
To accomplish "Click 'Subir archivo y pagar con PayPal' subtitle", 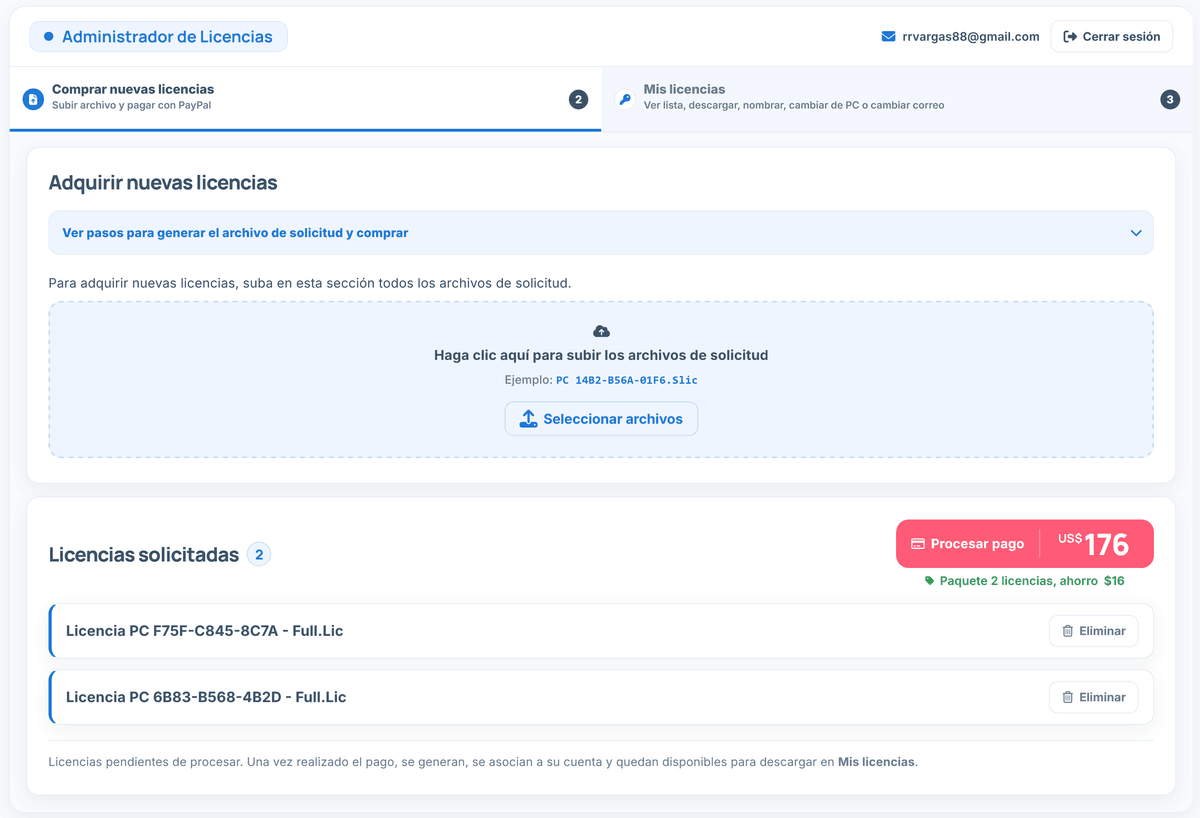I will (x=131, y=105).
